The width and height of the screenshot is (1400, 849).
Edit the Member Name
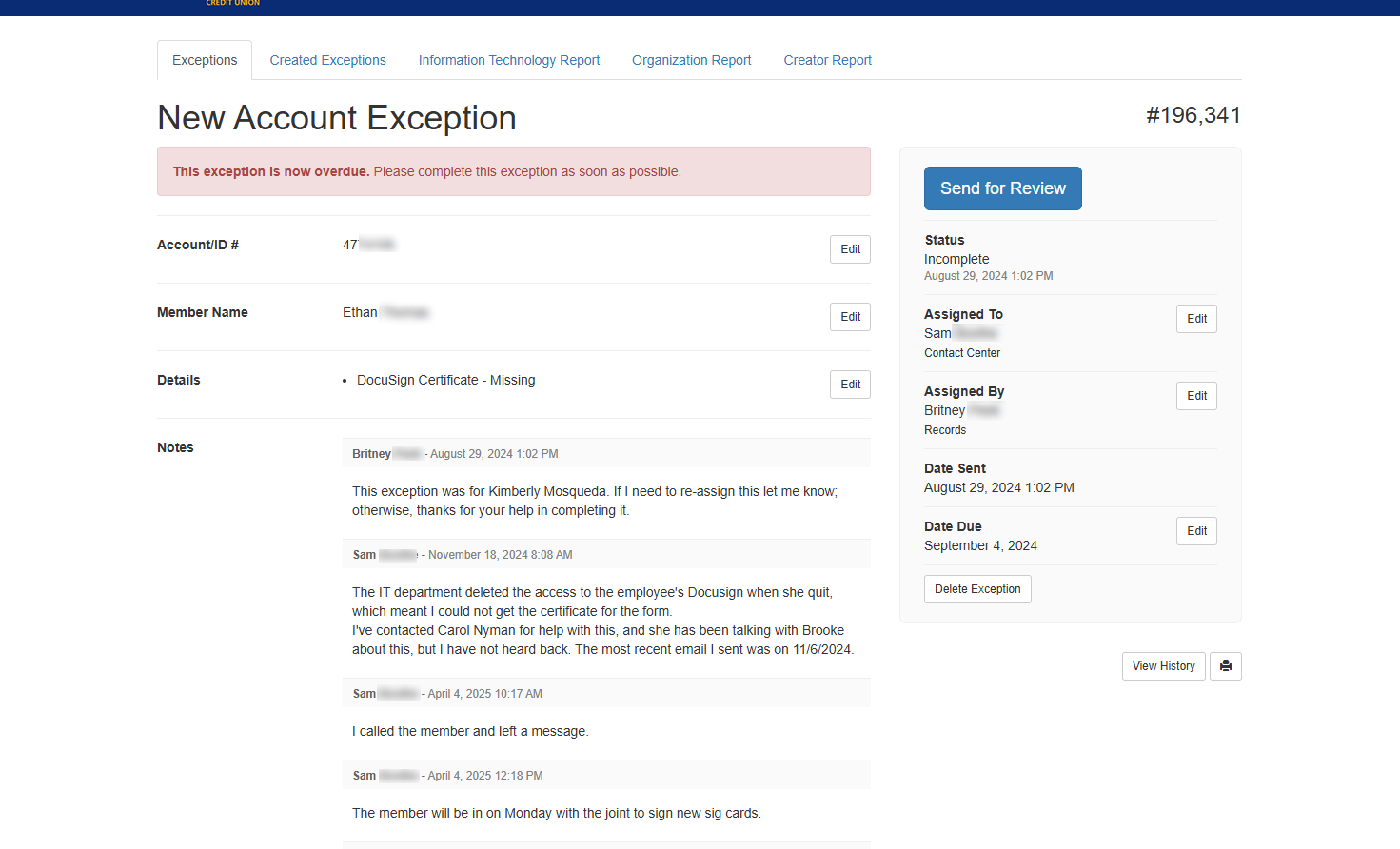click(849, 316)
